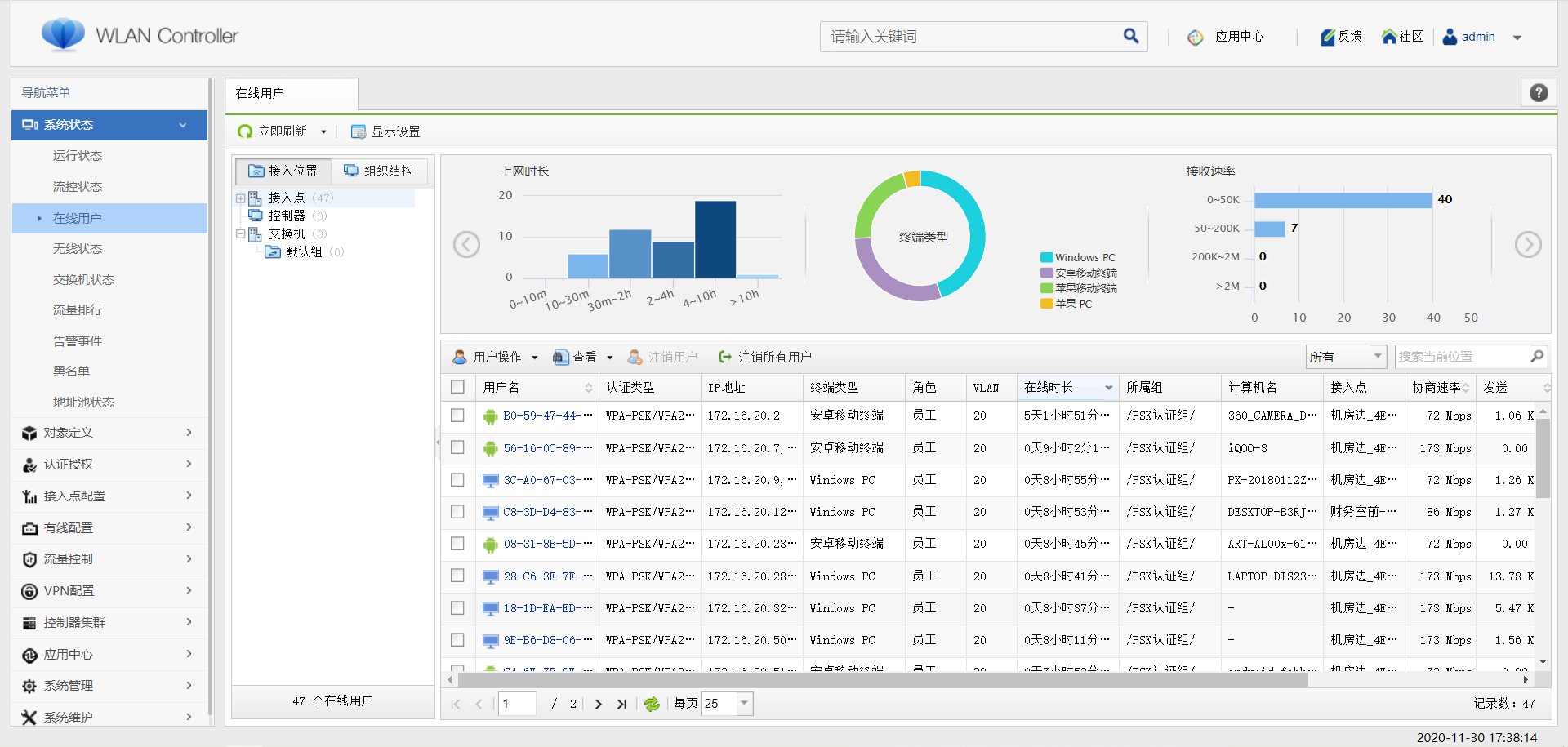The image size is (1568, 747).
Task: Click the 认证授权 icon in sidebar
Action: pyautogui.click(x=29, y=465)
